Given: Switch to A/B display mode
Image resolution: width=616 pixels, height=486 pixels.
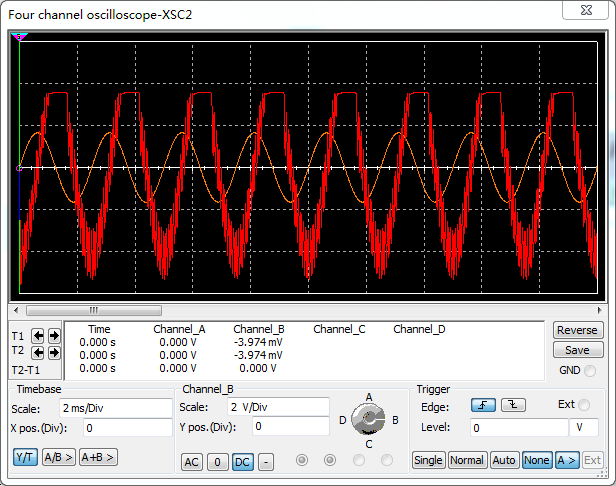Looking at the screenshot, I should coord(58,457).
